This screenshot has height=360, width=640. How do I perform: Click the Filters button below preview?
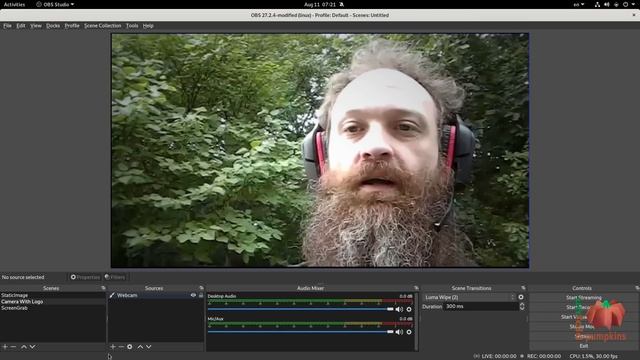115,277
